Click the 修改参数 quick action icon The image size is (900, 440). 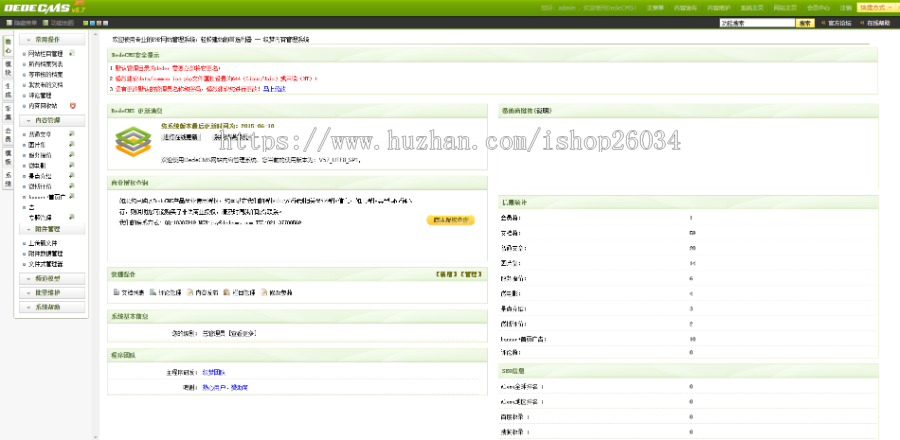pyautogui.click(x=264, y=292)
